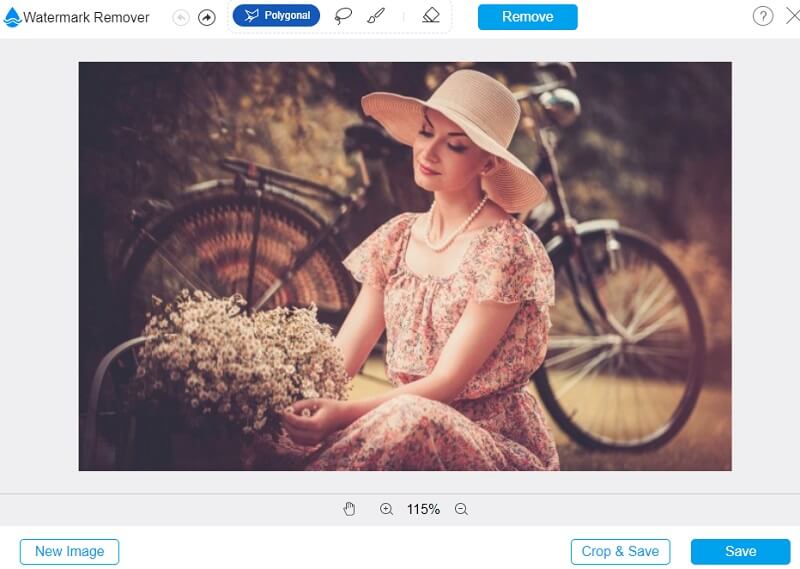Select the Lasso selection tool
This screenshot has width=800, height=569.
(x=343, y=16)
